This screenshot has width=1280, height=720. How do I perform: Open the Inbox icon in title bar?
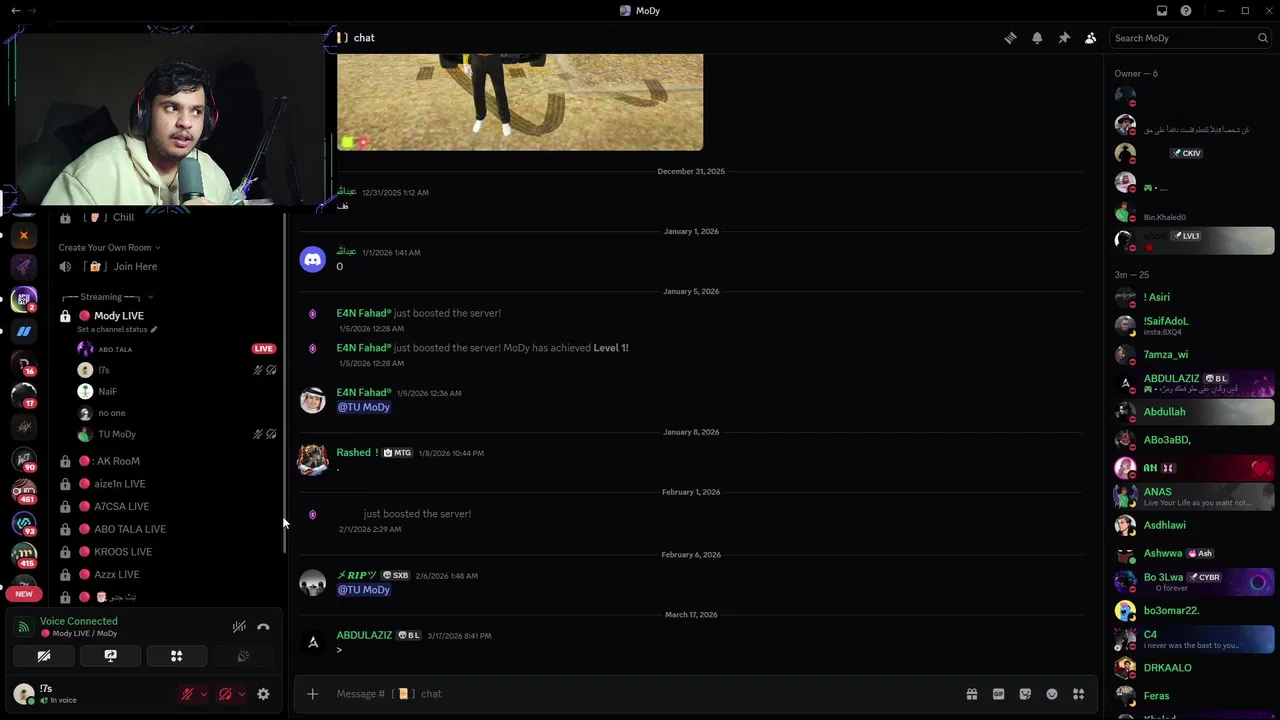click(1162, 11)
